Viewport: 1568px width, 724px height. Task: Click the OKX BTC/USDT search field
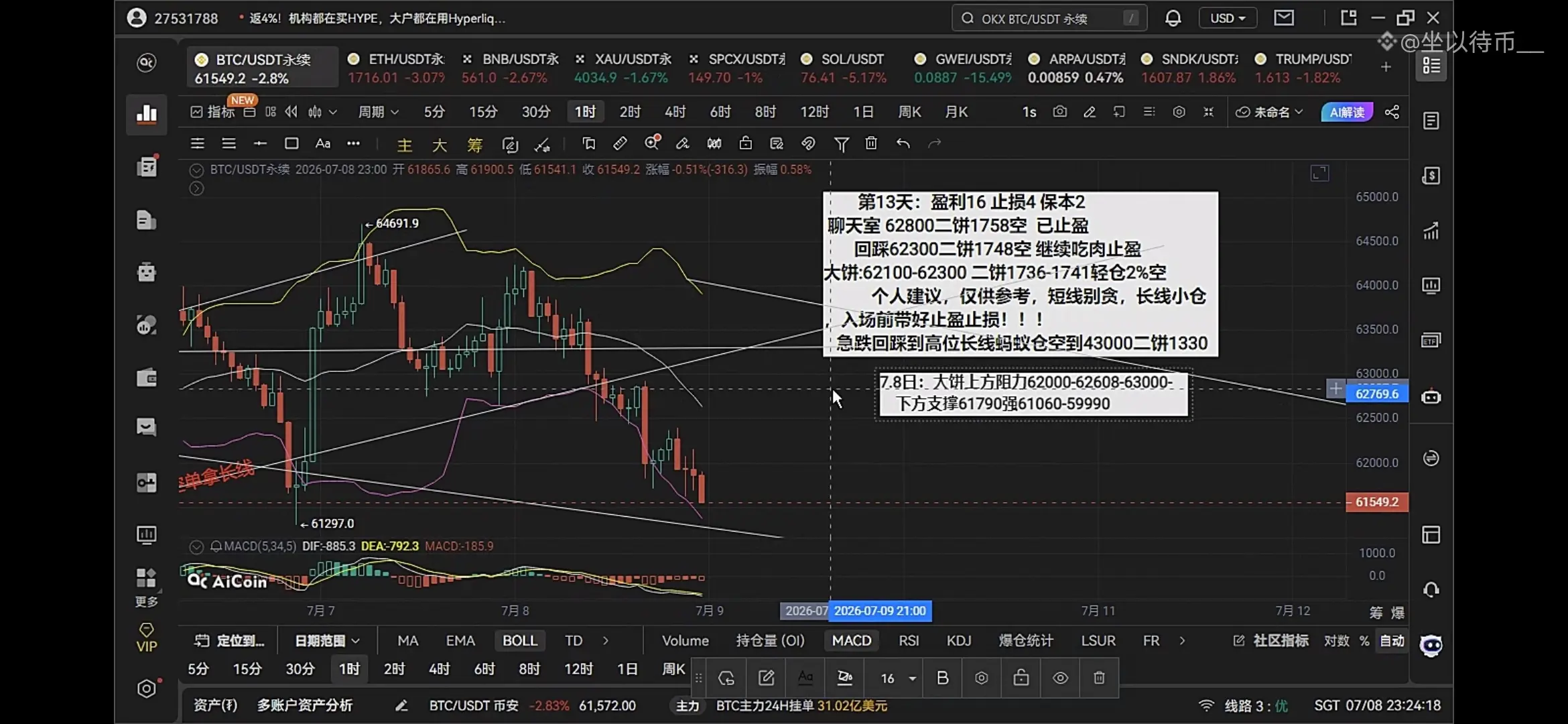pos(1049,19)
